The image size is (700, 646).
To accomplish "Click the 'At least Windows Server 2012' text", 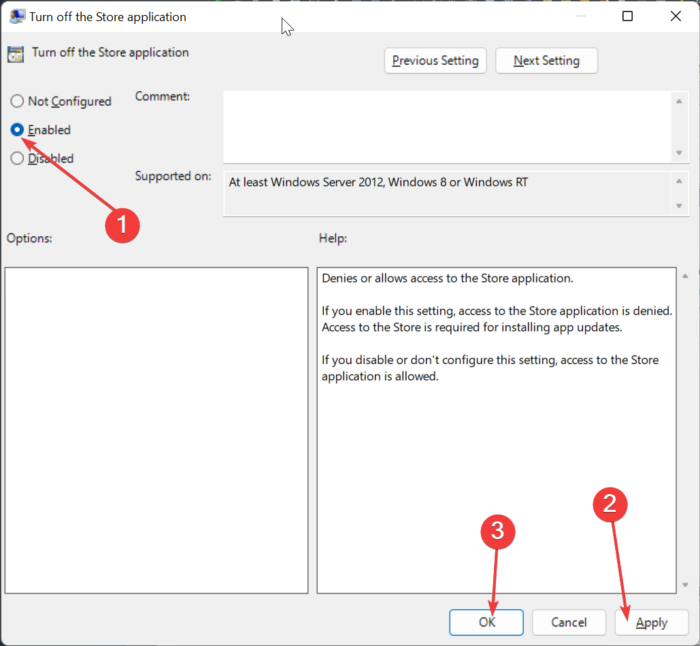I will point(378,182).
